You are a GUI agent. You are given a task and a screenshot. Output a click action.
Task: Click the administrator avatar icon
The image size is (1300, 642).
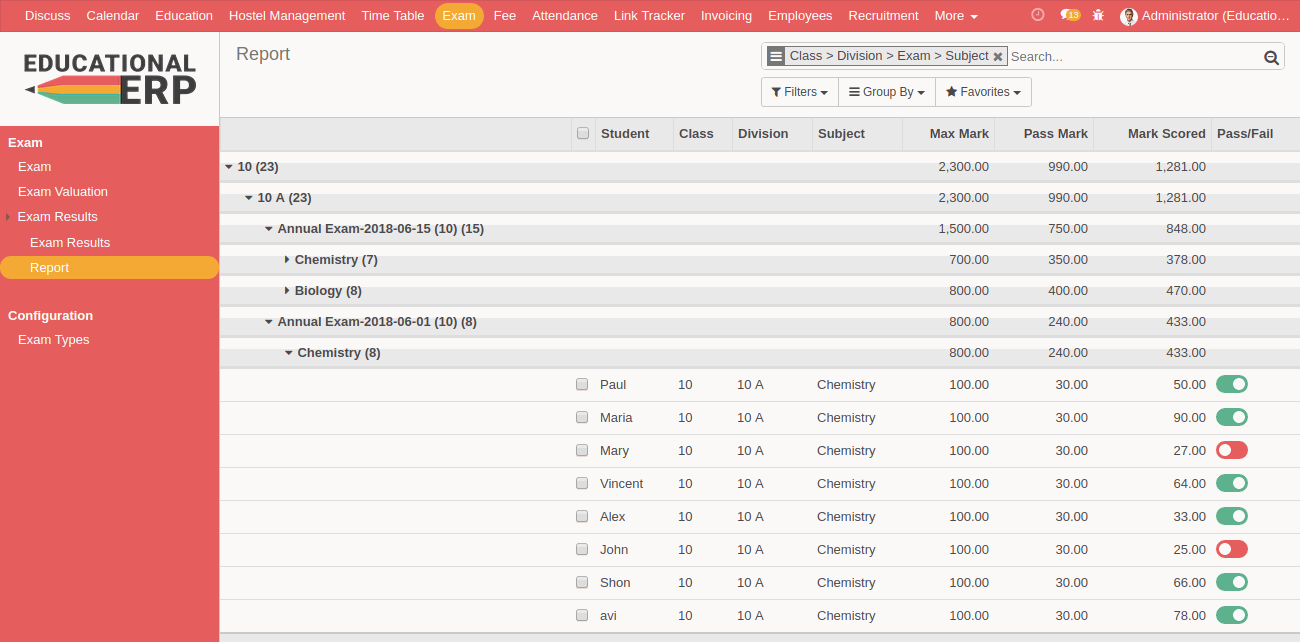(x=1128, y=16)
